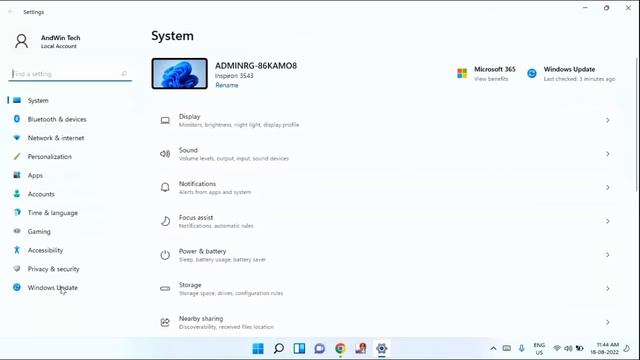Expand Focus assist row chevron
Viewport: 640px width, 360px height.
(x=608, y=221)
